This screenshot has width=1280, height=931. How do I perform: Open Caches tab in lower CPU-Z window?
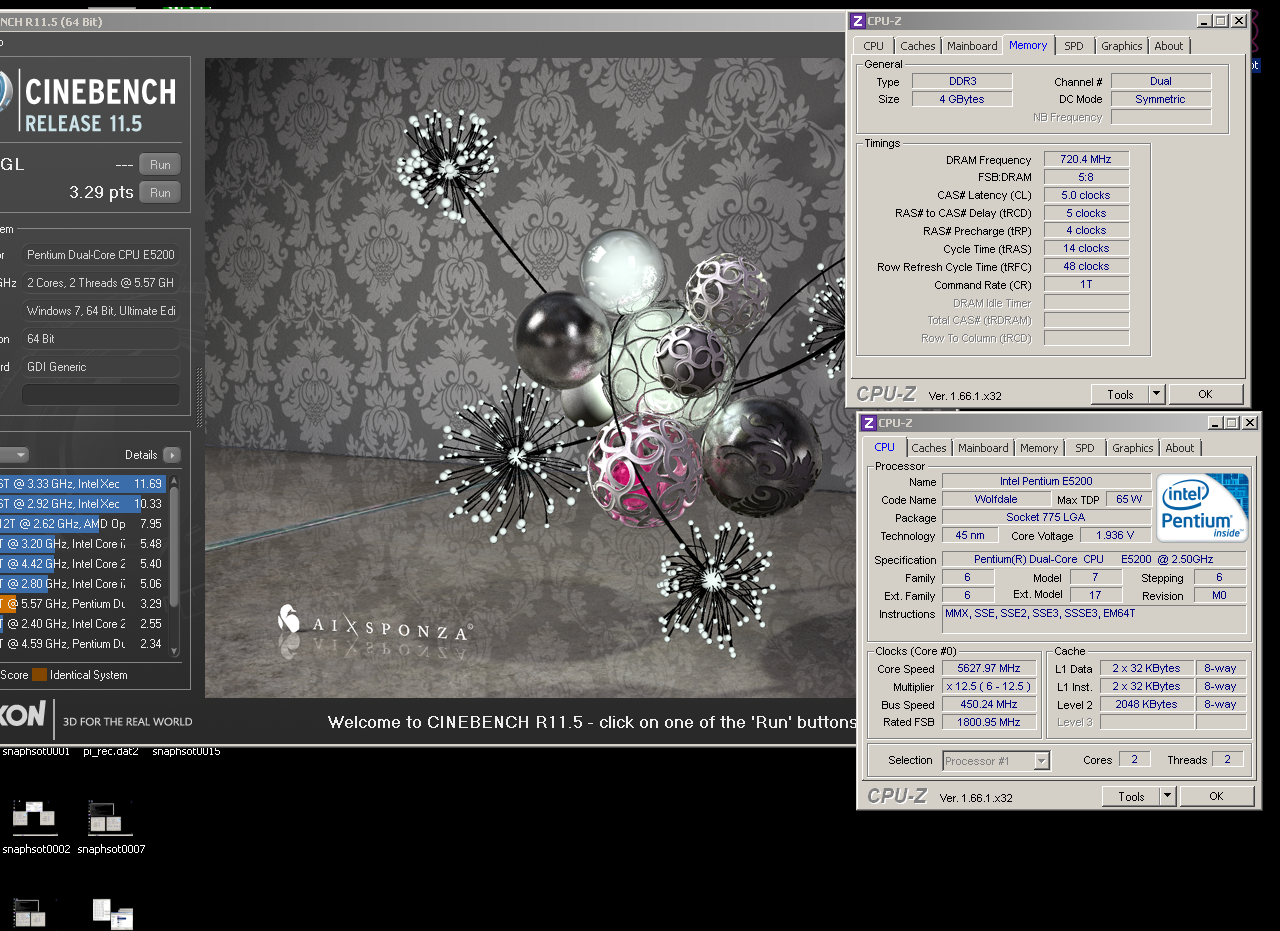928,448
